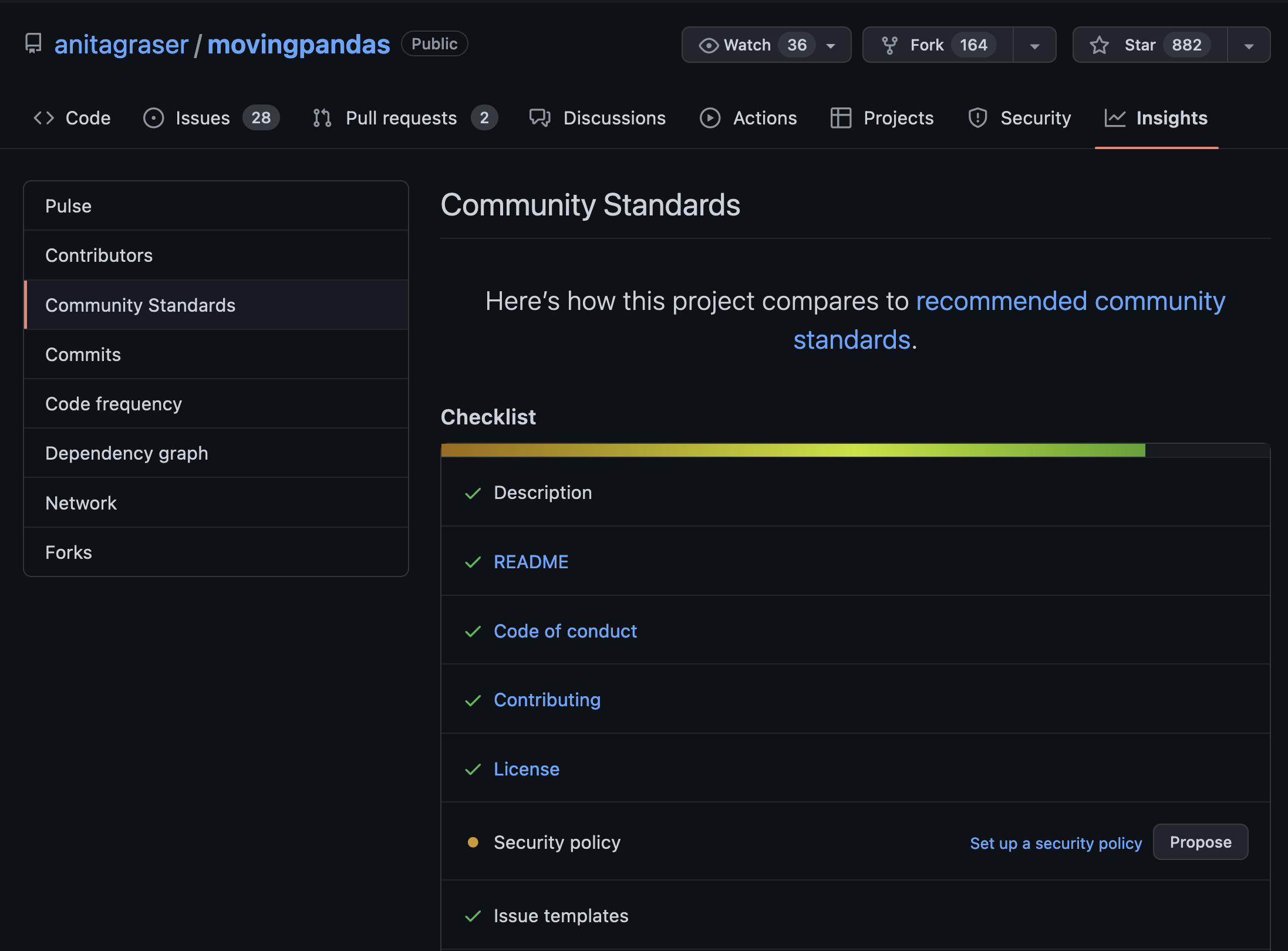The height and width of the screenshot is (951, 1288).
Task: Click the fork icon in Fork button
Action: pyautogui.click(x=890, y=45)
